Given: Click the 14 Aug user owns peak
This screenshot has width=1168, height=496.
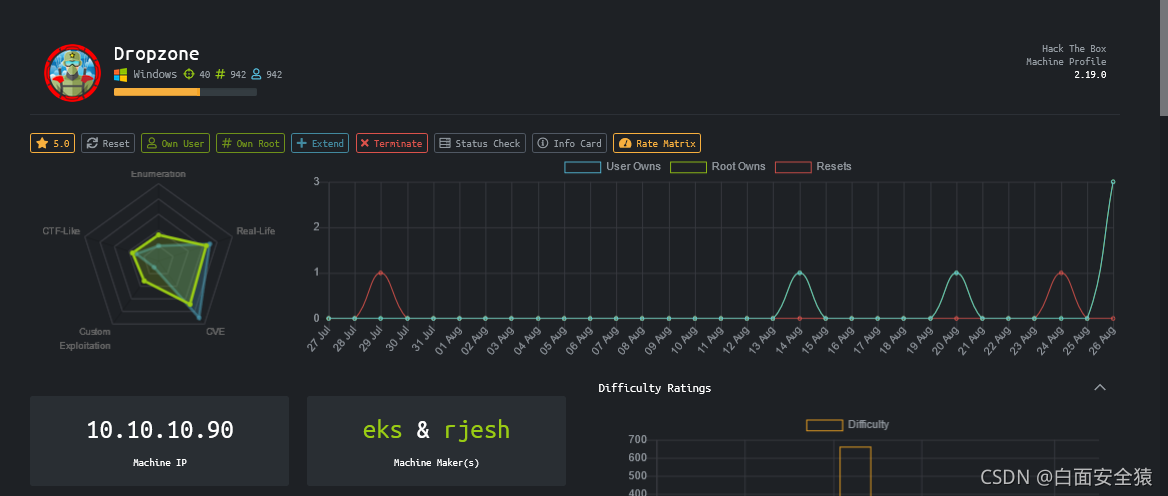Looking at the screenshot, I should [799, 273].
